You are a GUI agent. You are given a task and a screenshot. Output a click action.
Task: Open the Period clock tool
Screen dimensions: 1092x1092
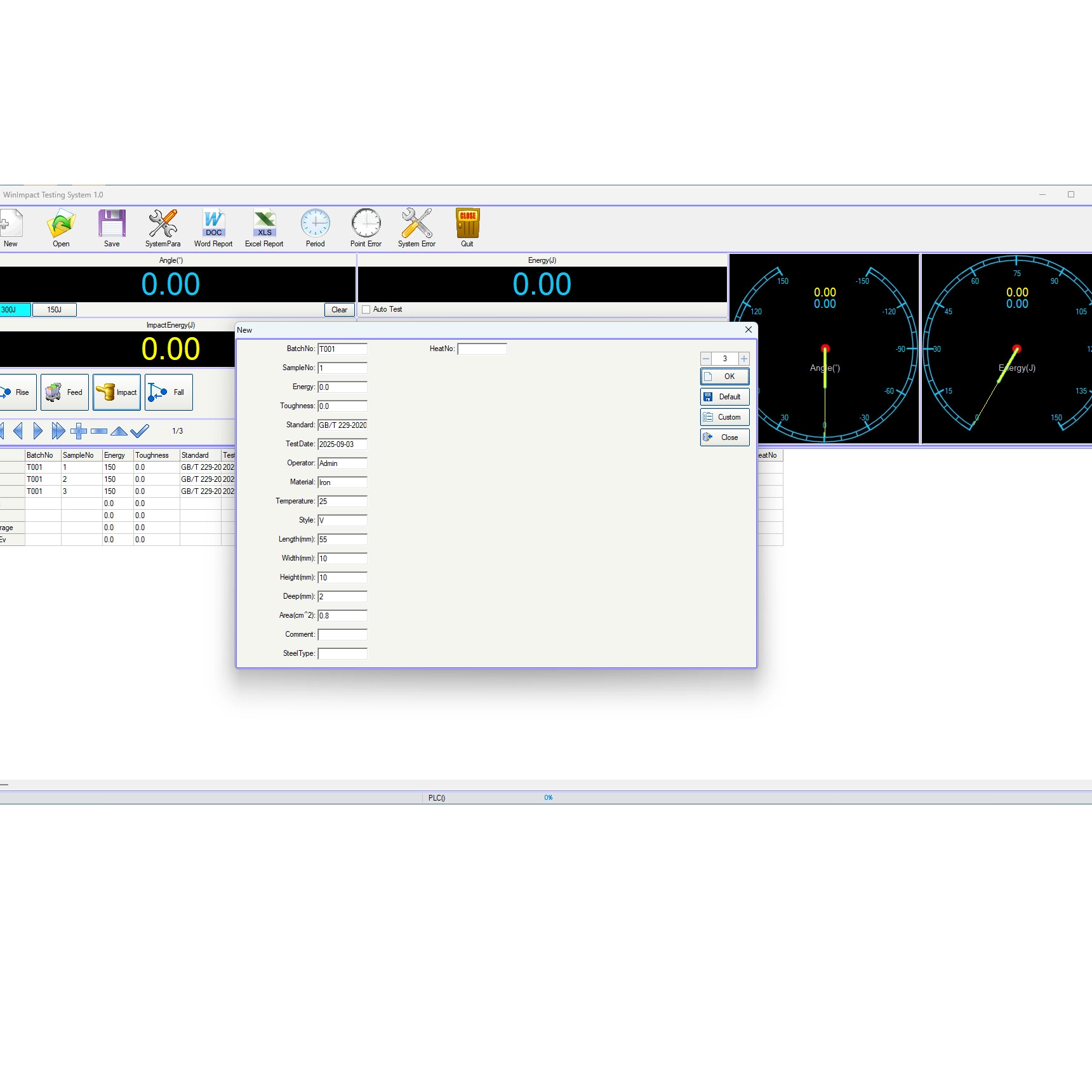[315, 227]
